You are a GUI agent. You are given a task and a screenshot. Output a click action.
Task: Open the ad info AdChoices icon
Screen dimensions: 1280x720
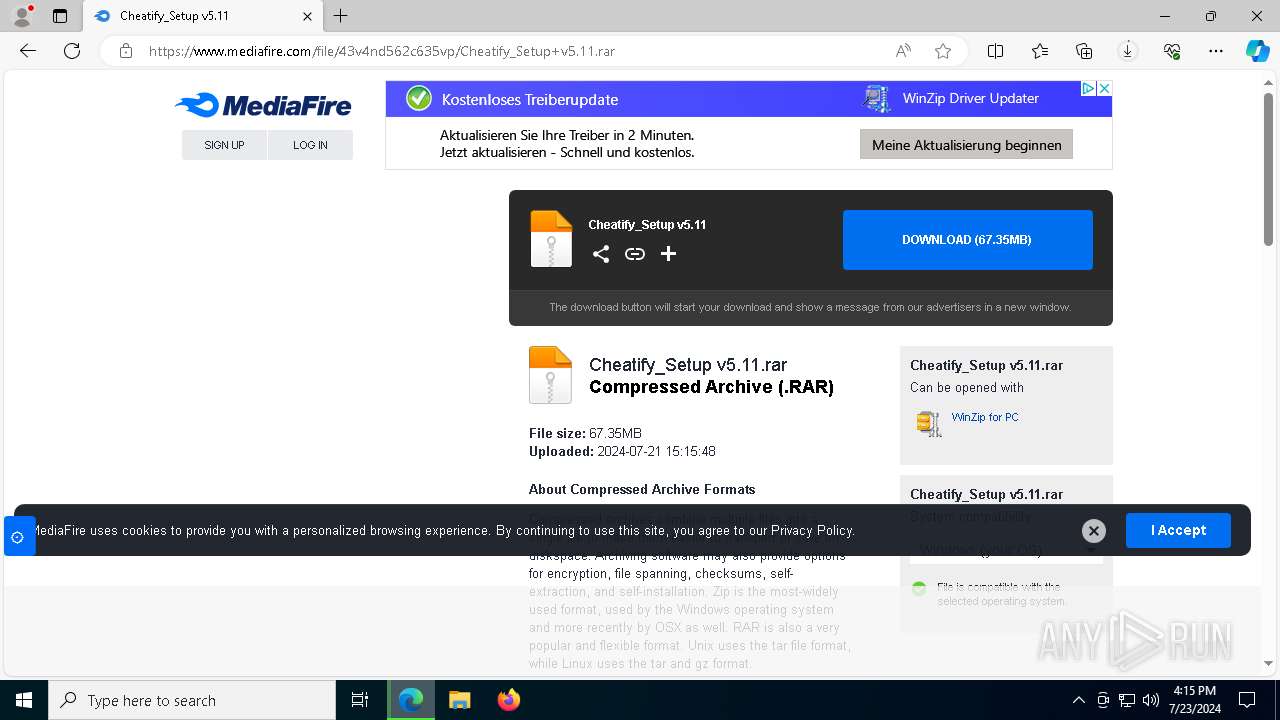[x=1088, y=89]
